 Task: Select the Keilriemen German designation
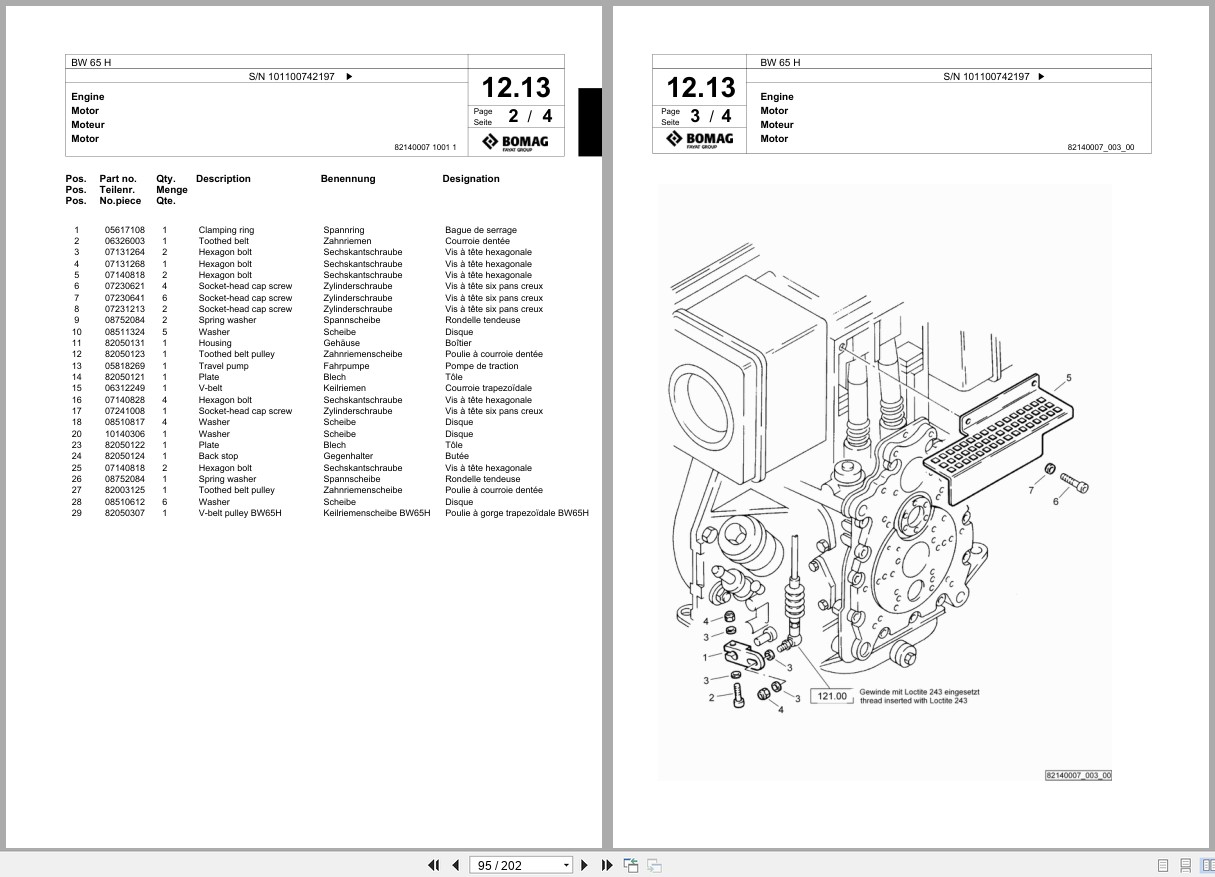tap(344, 388)
